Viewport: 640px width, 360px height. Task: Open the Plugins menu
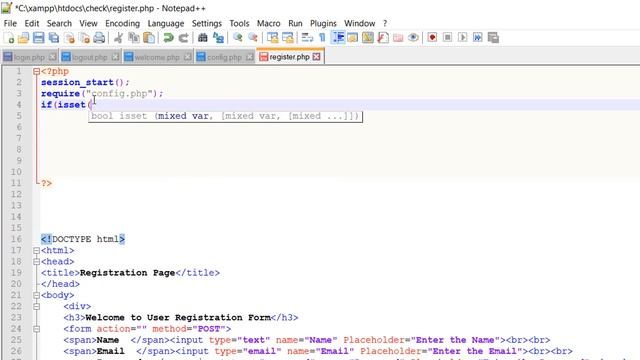click(x=323, y=23)
